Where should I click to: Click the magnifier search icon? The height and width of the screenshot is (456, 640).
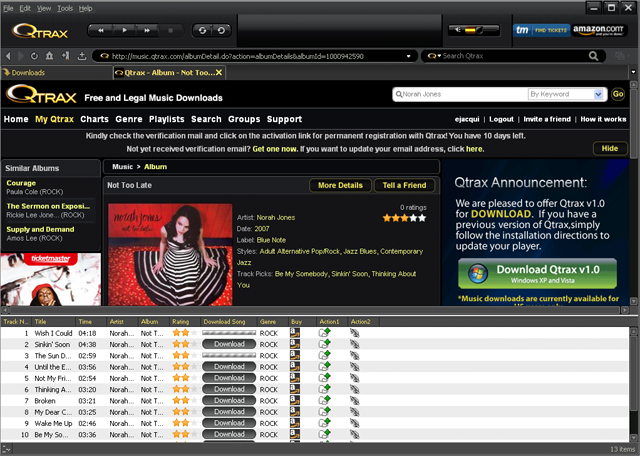(x=593, y=56)
